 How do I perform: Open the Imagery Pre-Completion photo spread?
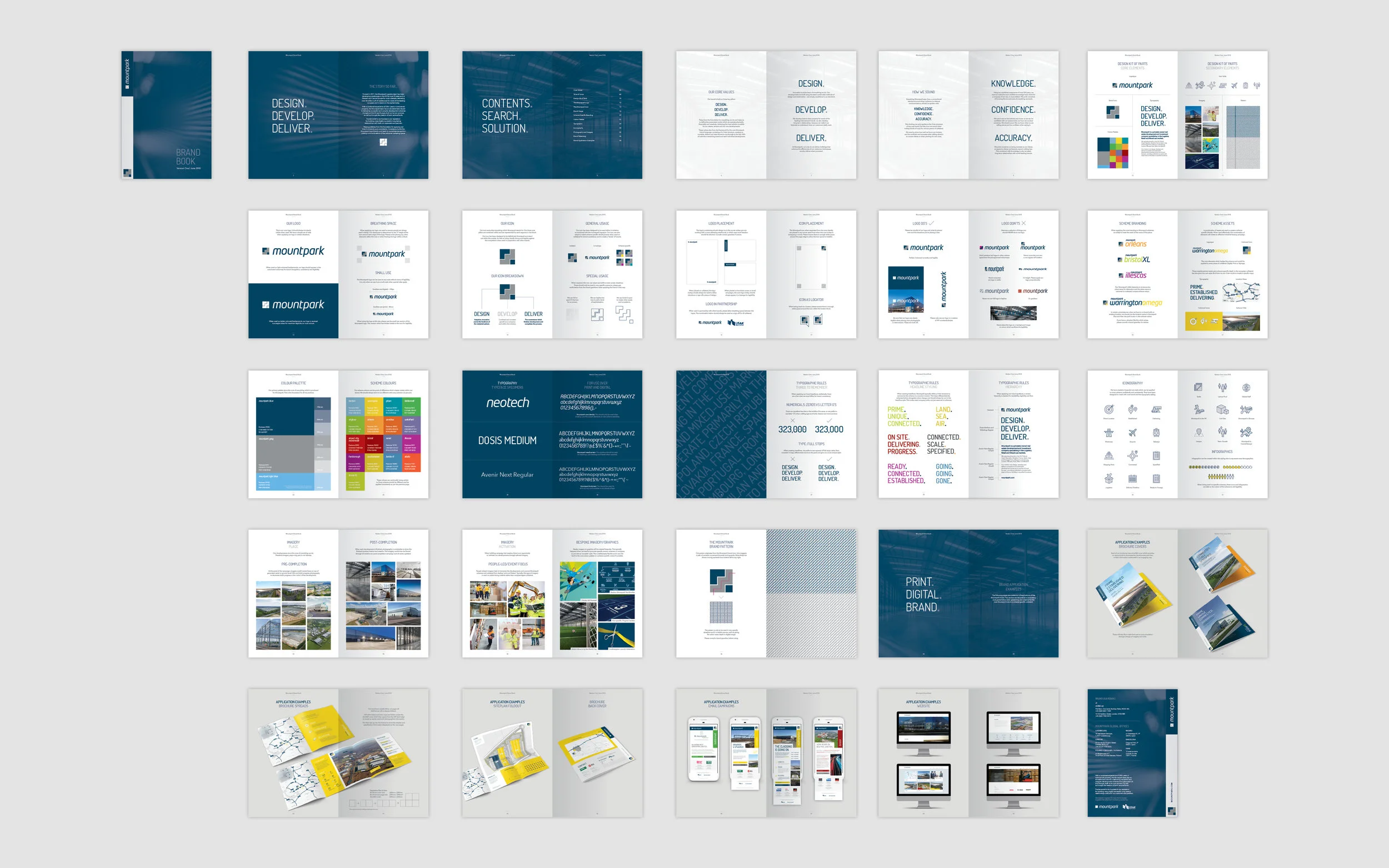tap(338, 594)
